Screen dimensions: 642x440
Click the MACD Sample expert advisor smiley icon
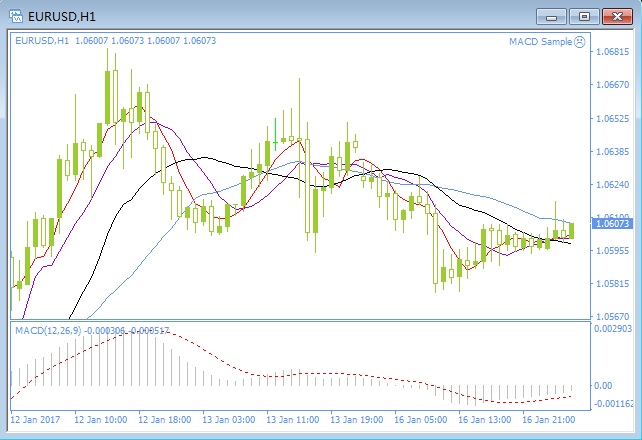coord(579,42)
